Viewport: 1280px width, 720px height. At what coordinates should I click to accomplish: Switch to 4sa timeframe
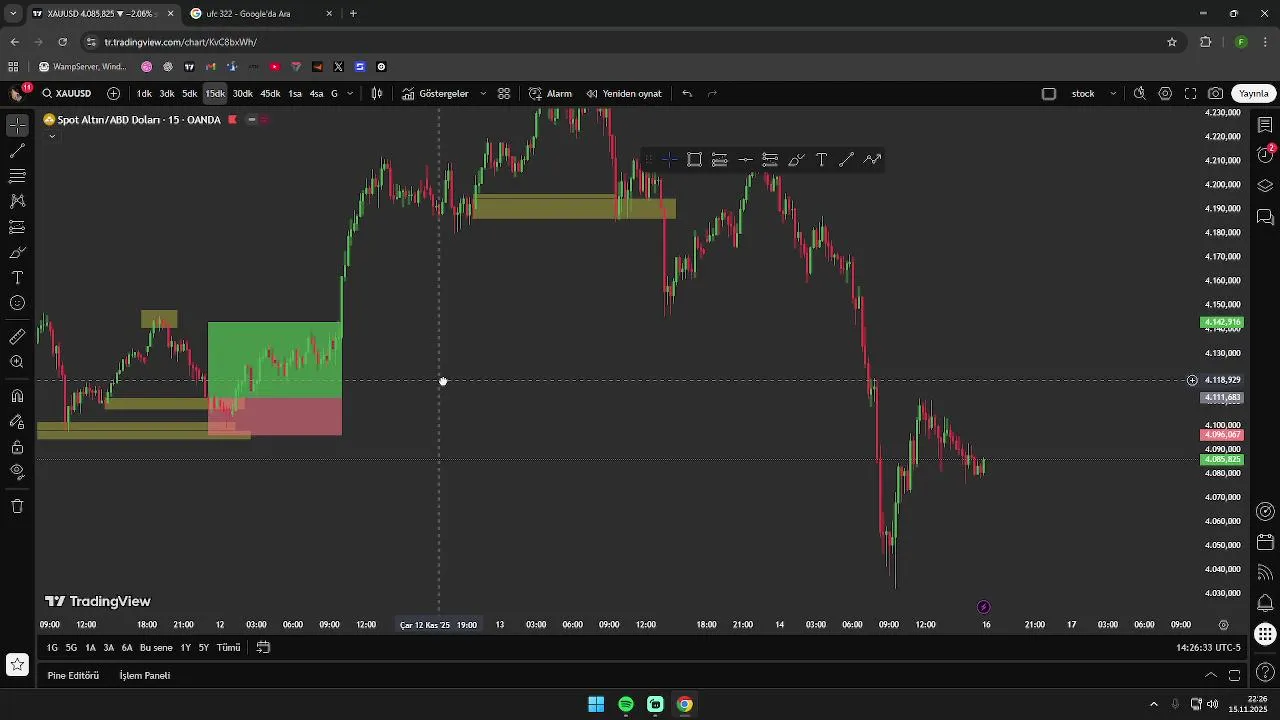coord(317,93)
